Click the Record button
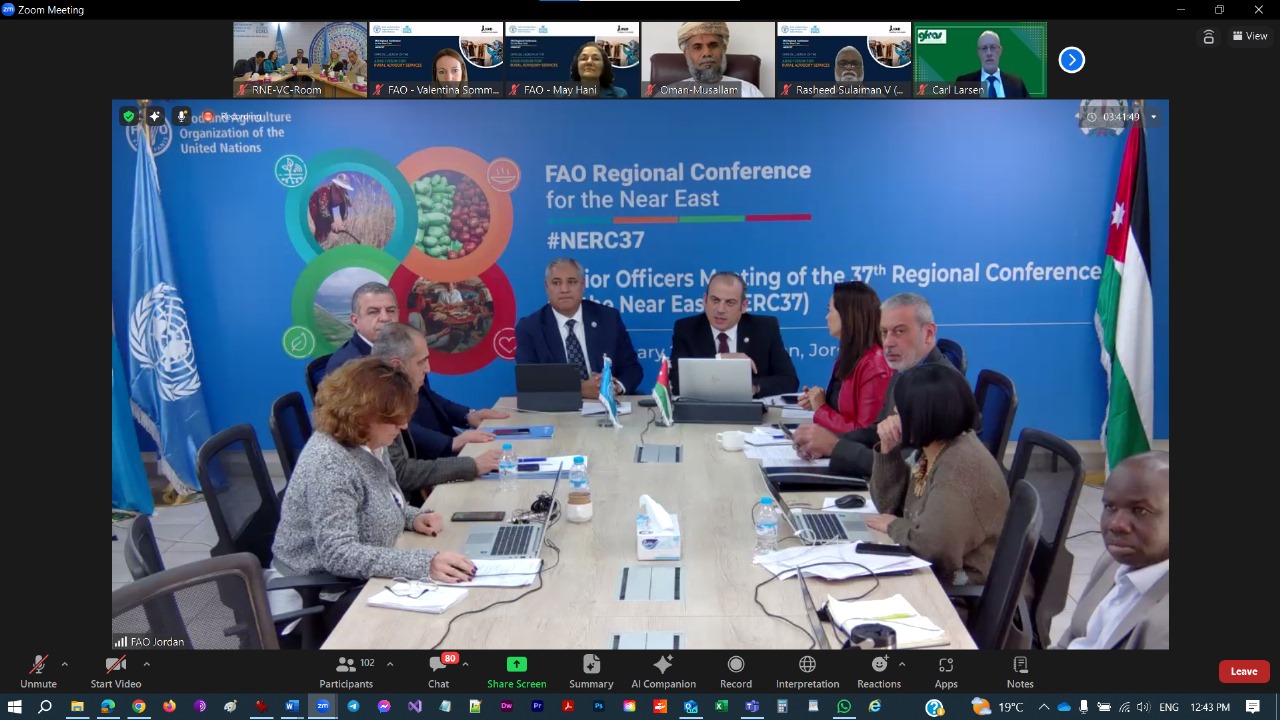This screenshot has height=720, width=1280. (x=736, y=672)
